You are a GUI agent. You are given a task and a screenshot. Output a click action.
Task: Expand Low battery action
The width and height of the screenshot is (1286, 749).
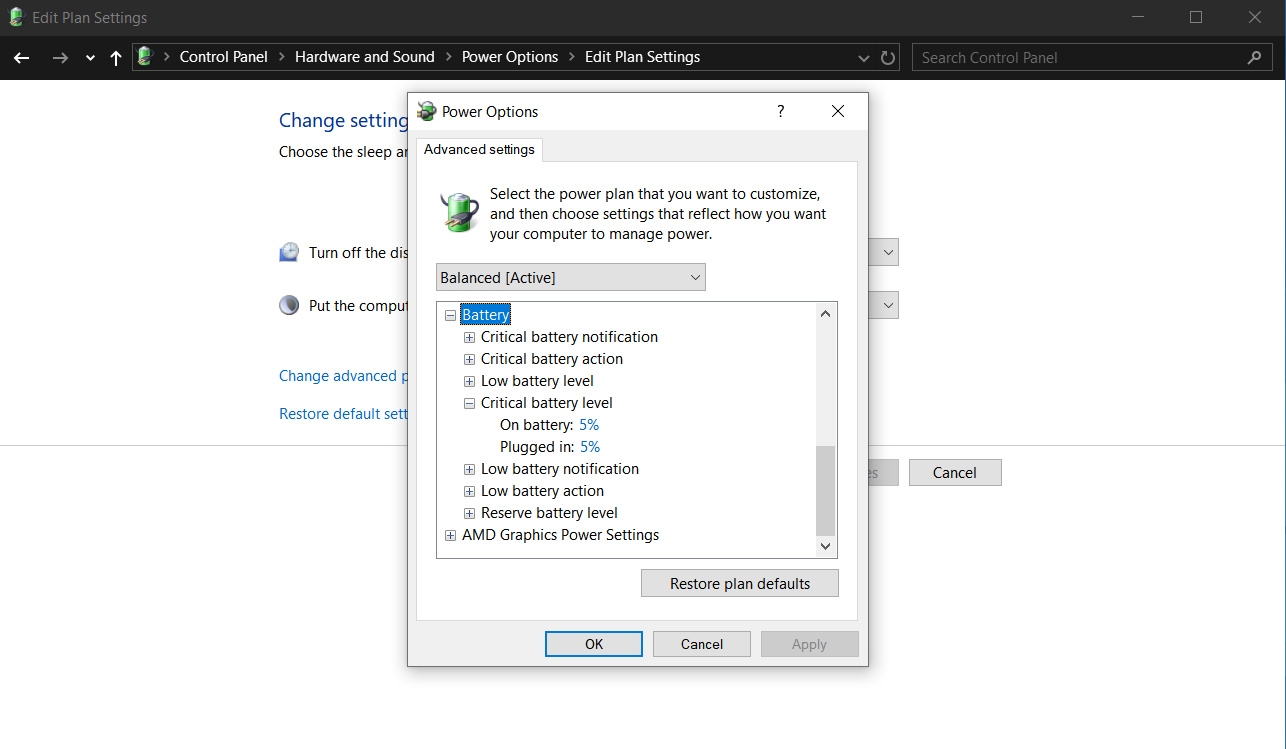[469, 491]
